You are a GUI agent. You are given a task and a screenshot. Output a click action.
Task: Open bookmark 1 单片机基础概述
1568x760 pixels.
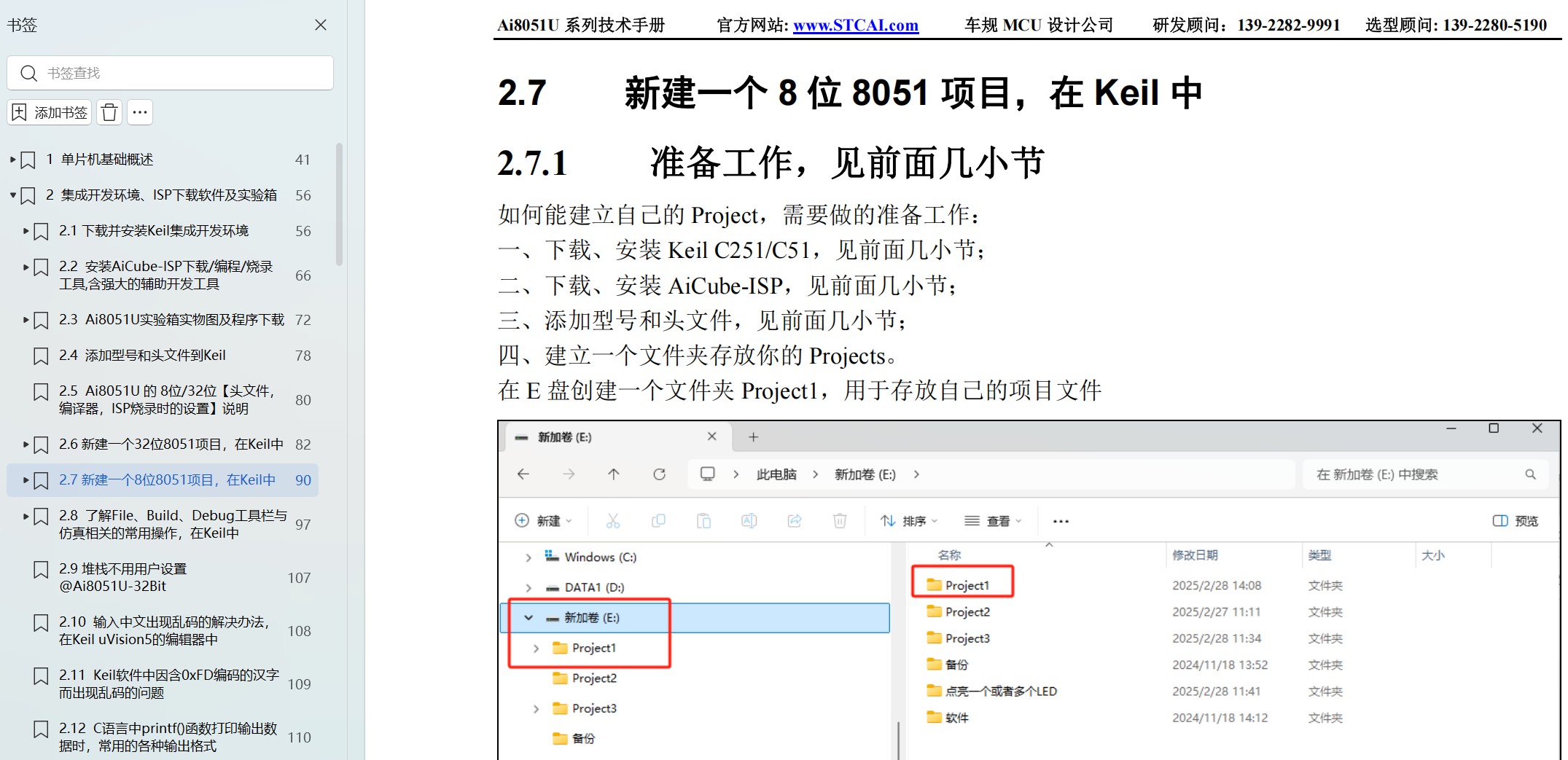[100, 159]
